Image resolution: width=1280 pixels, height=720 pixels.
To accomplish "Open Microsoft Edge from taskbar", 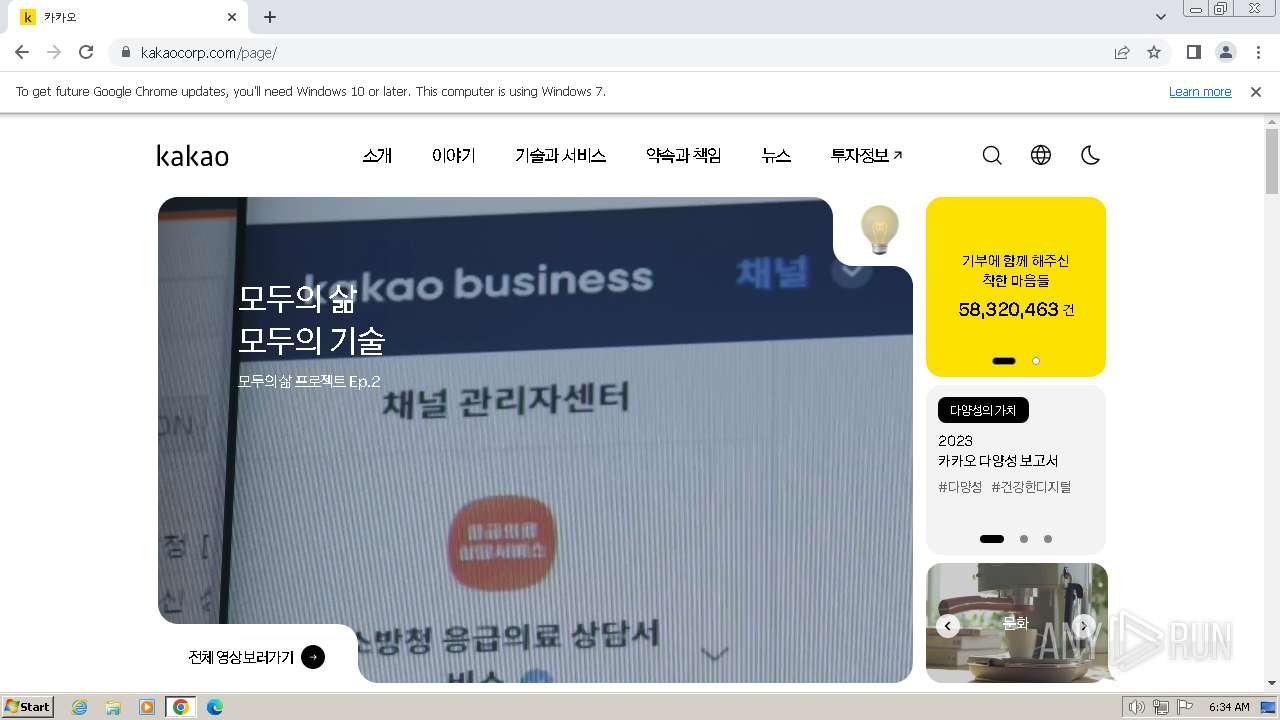I will (214, 707).
